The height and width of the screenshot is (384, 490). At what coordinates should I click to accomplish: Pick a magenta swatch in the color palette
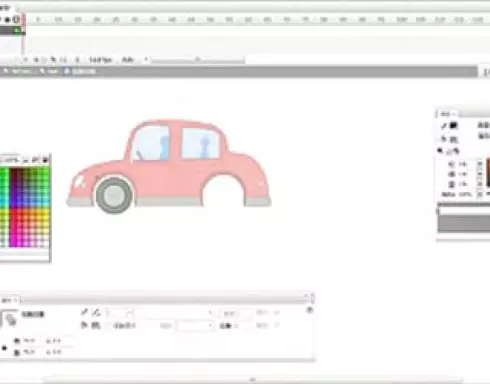pyautogui.click(x=13, y=241)
